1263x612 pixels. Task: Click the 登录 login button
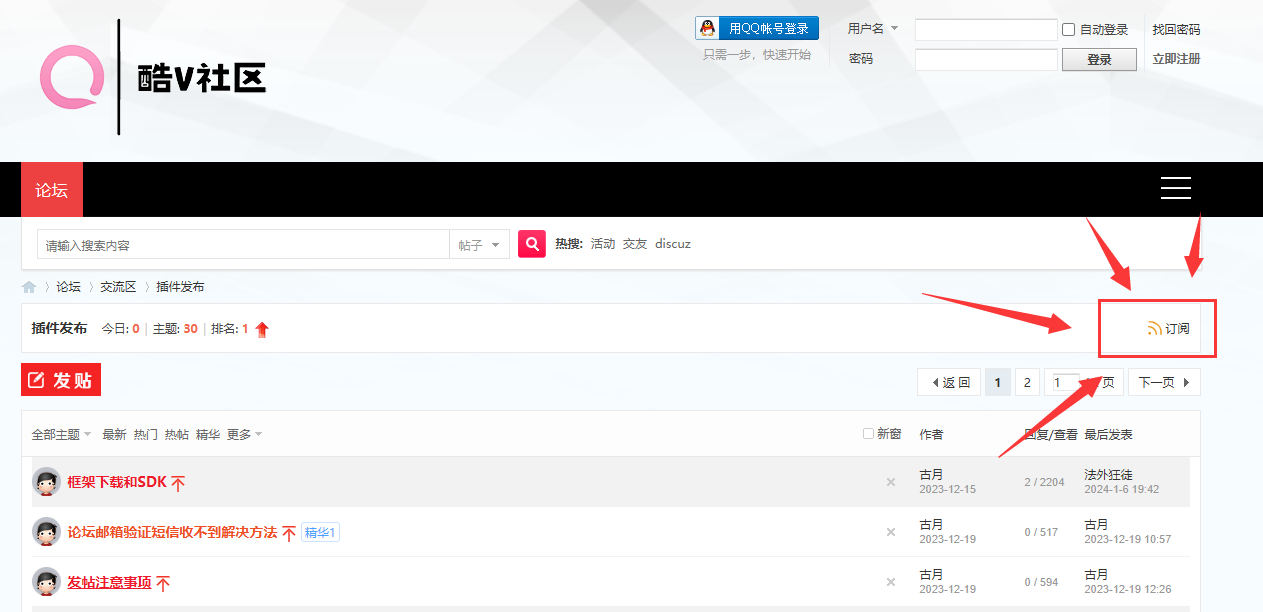pos(1099,60)
